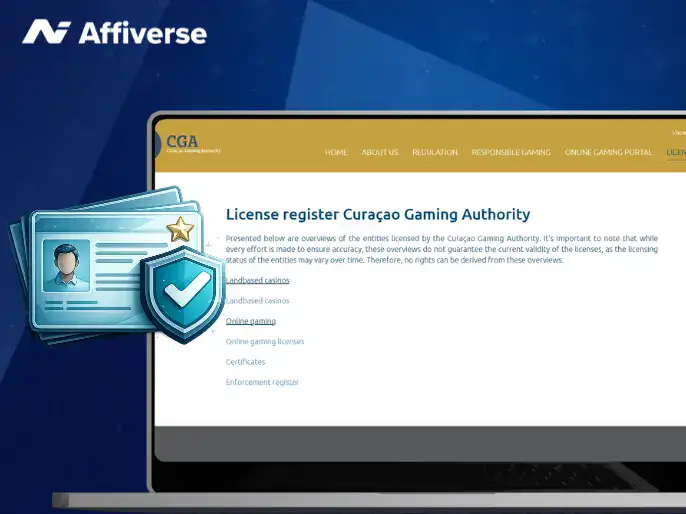Click the shield checkmark graphic
Viewport: 686px width, 514px height.
pos(183,294)
